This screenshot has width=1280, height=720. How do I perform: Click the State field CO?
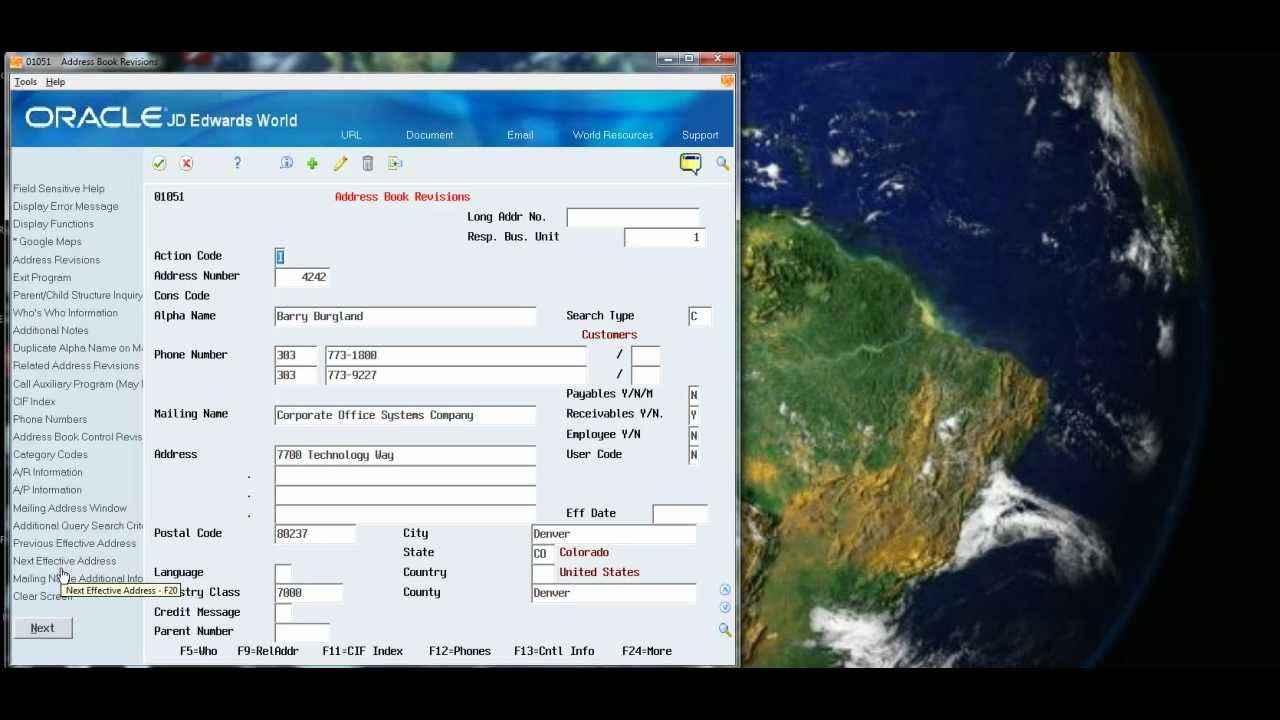pos(542,553)
